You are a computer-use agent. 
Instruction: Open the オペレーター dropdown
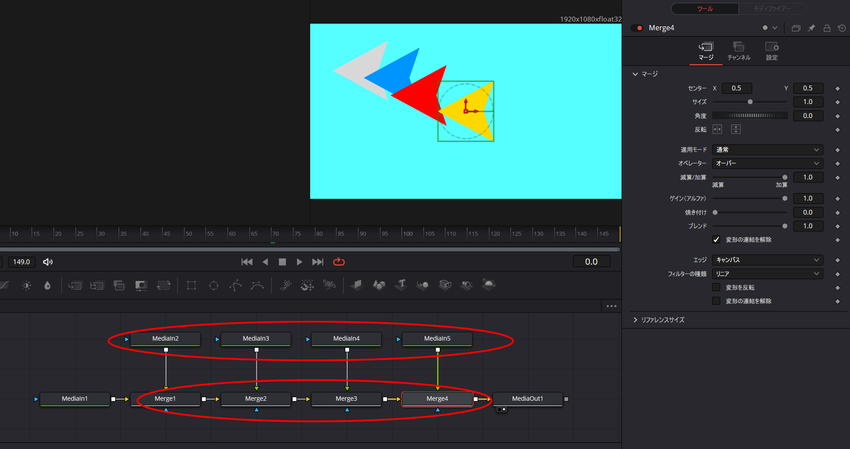click(768, 163)
